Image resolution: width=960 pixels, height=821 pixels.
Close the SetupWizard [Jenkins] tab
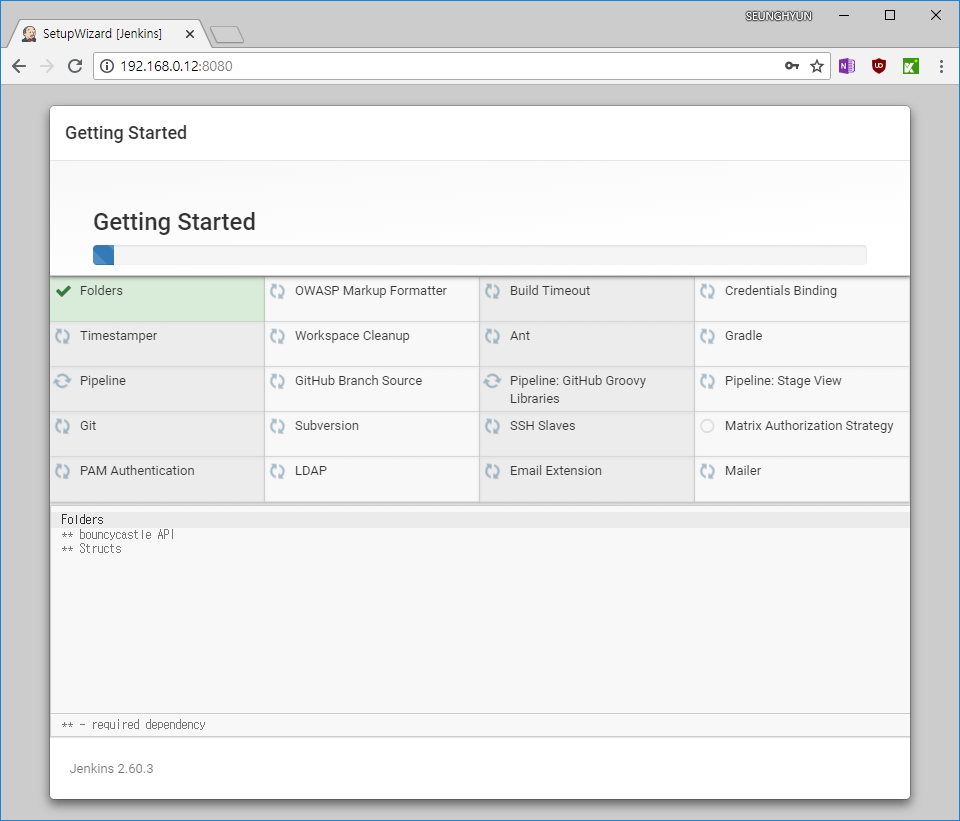pos(190,34)
